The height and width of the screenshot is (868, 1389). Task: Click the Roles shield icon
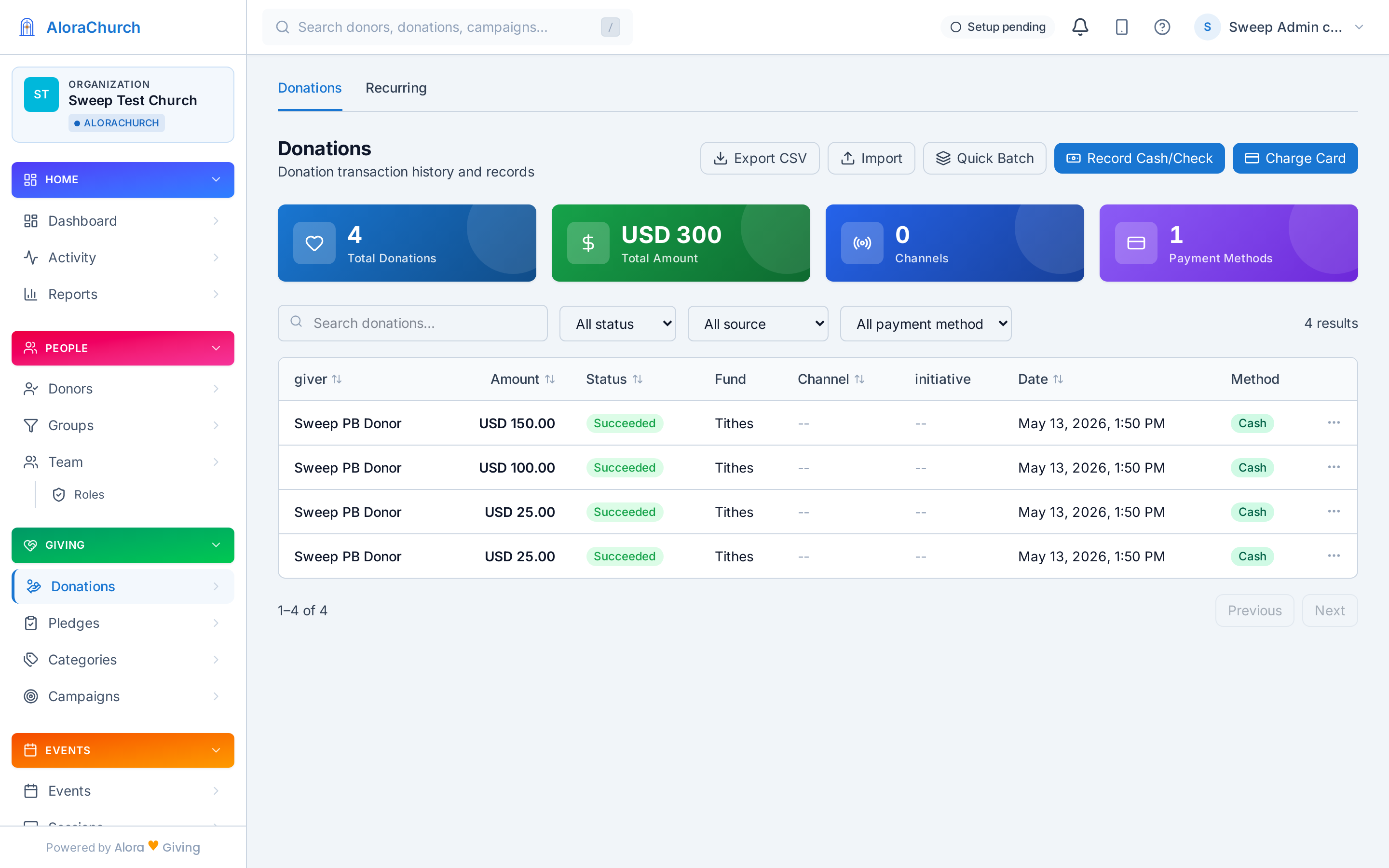pos(58,495)
